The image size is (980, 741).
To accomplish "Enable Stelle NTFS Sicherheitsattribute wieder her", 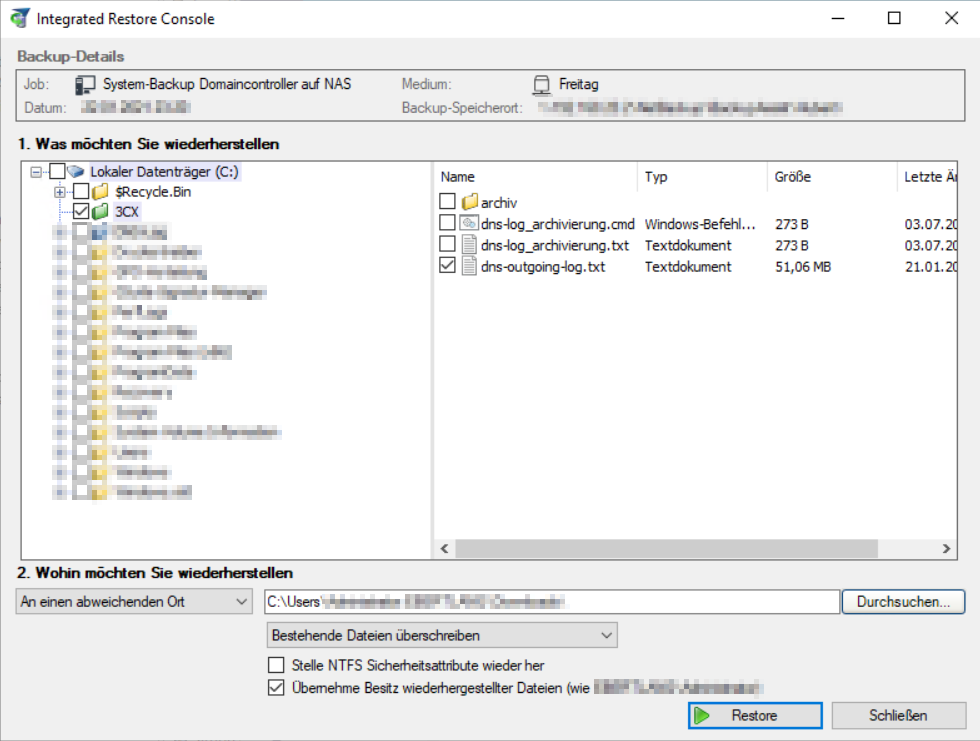I will coord(276,665).
